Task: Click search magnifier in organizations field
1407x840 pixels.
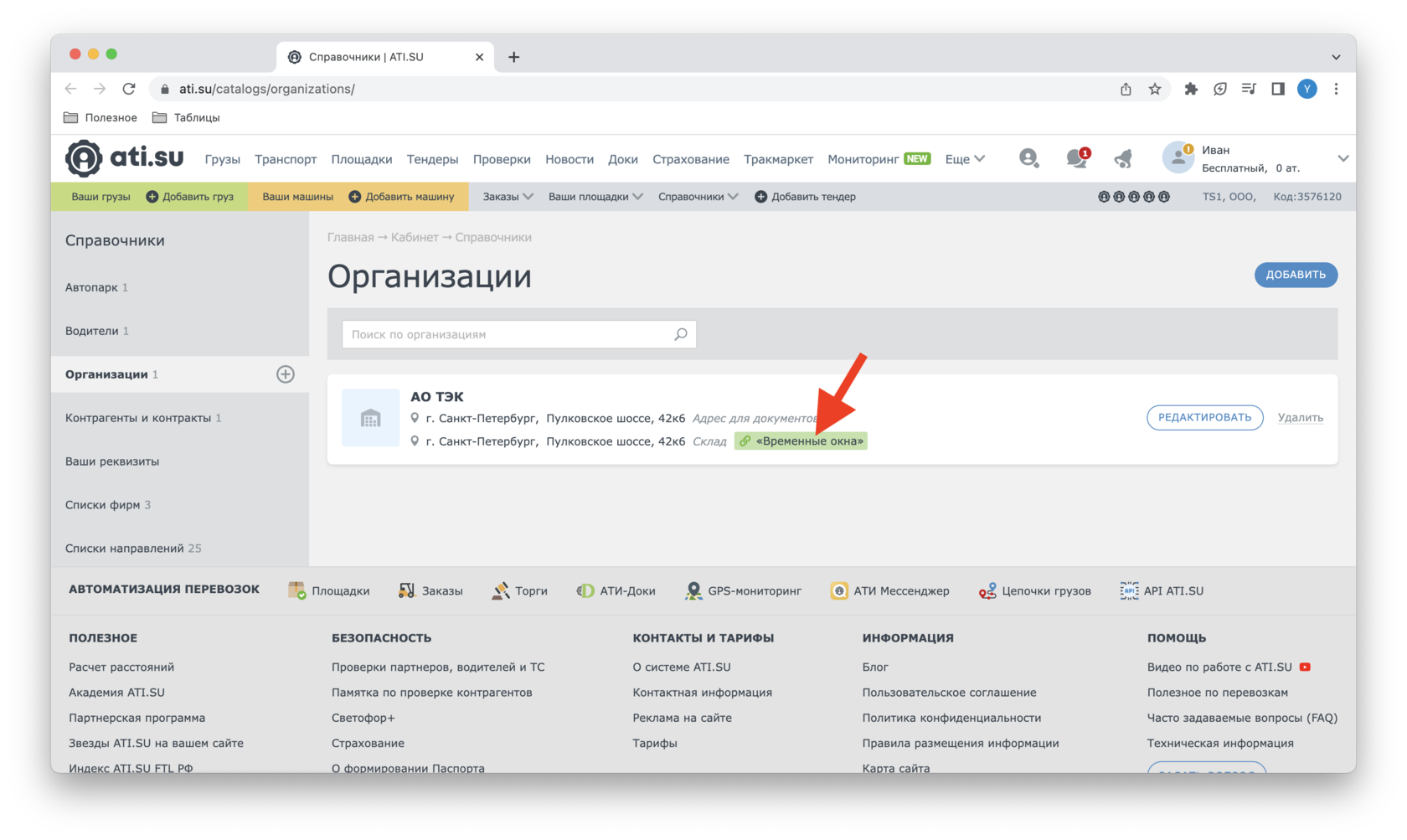Action: coord(681,334)
